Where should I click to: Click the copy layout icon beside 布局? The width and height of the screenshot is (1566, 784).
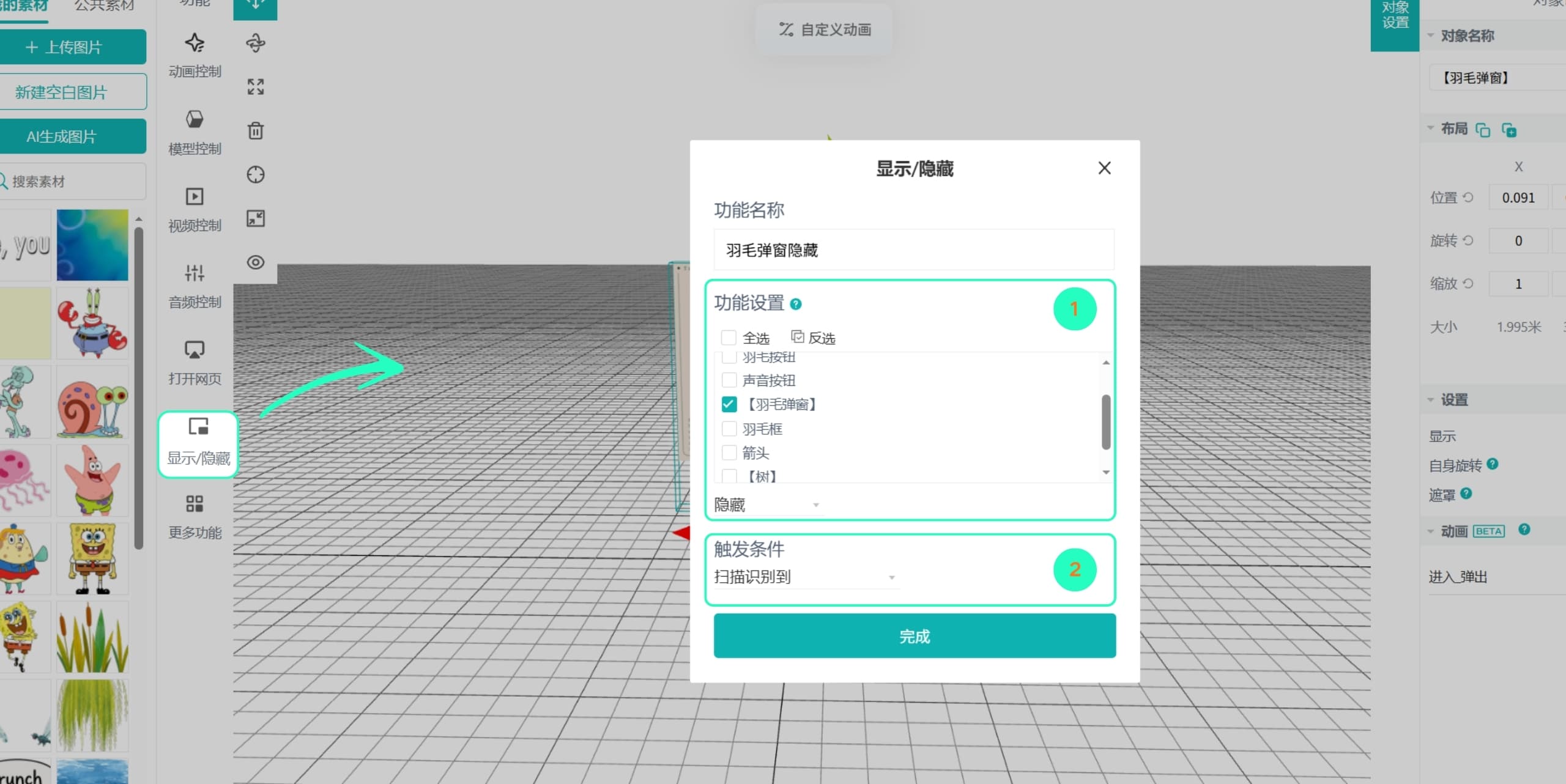(1483, 130)
